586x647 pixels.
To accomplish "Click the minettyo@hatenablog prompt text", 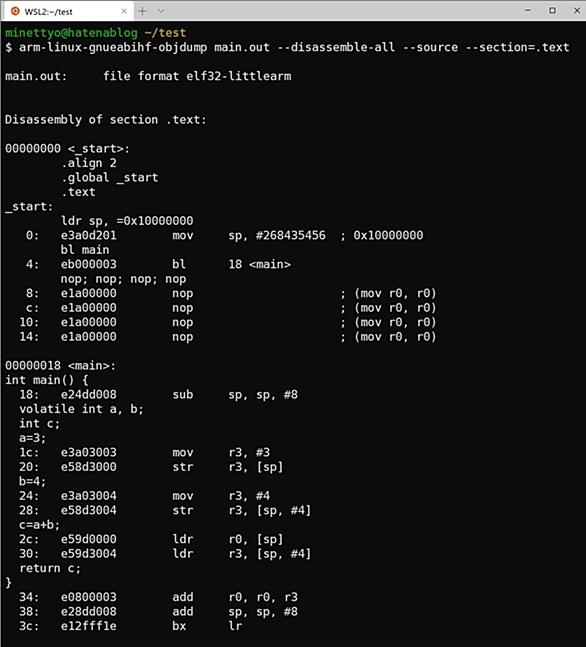I will coord(71,33).
